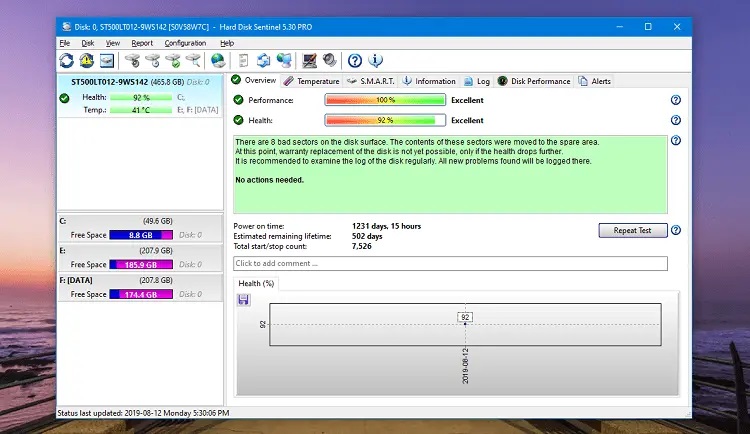
Task: Close the Hard Disk Sentinel window
Action: tap(677, 27)
